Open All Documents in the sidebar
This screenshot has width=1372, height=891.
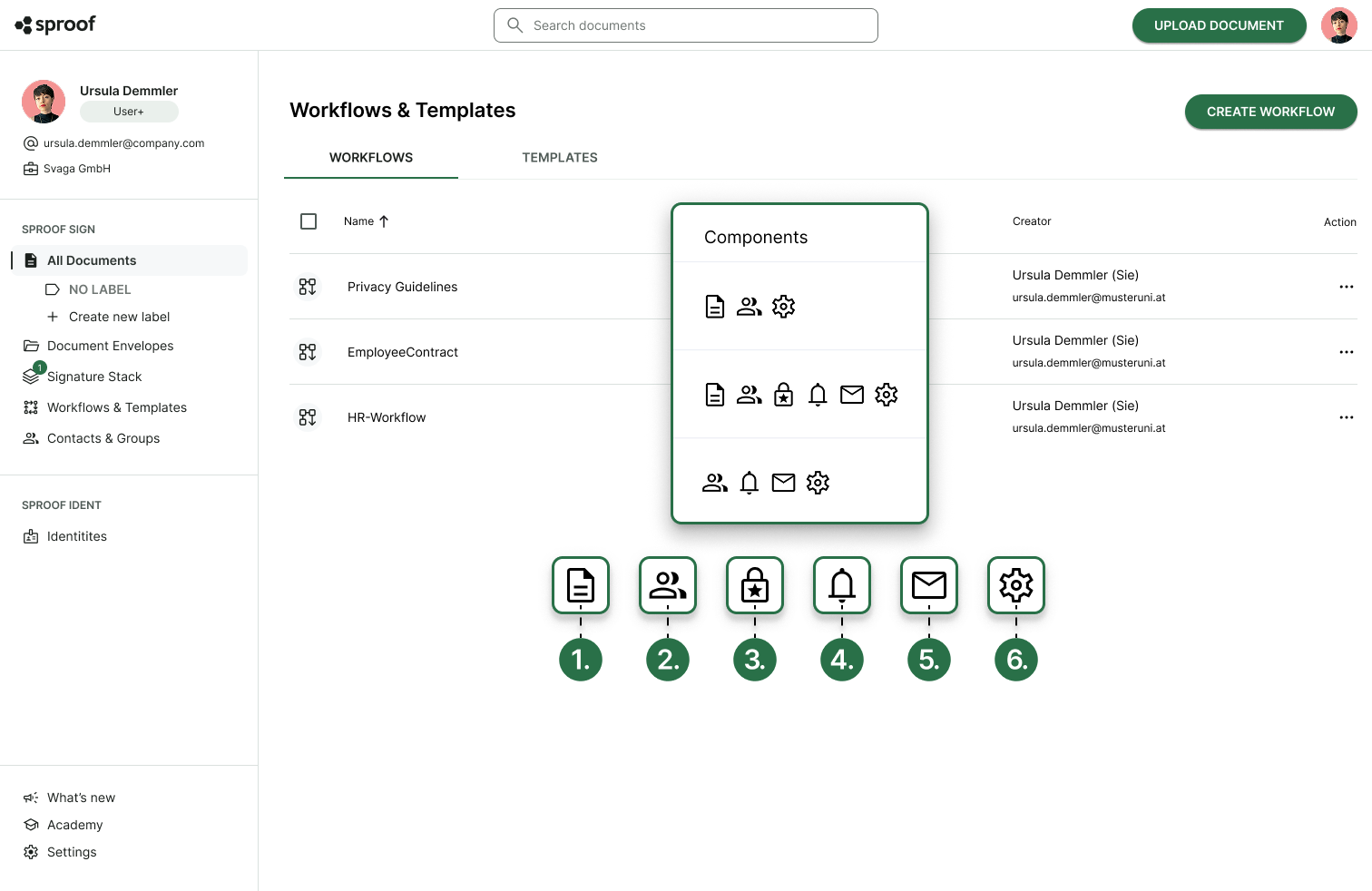pos(130,260)
